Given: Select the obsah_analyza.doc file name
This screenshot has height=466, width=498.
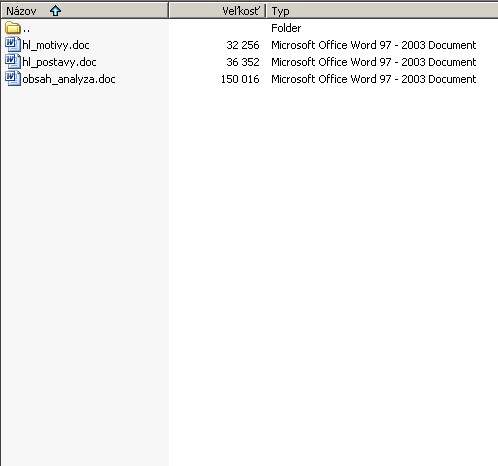Looking at the screenshot, I should point(69,79).
